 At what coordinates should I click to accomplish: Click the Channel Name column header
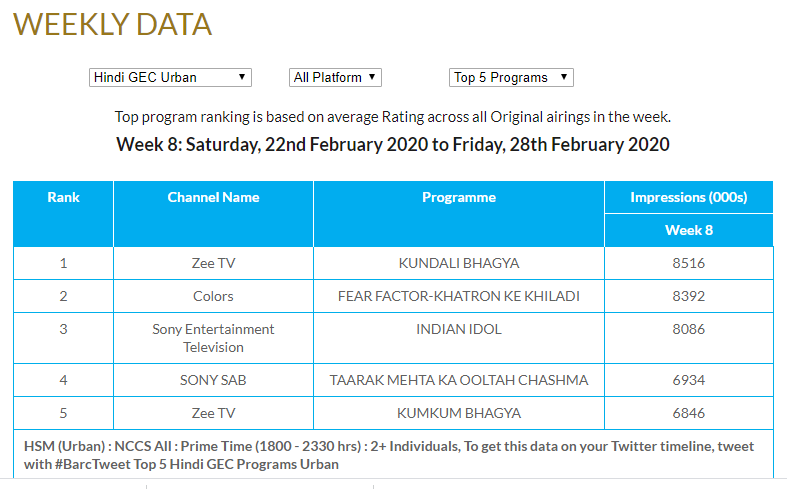pyautogui.click(x=213, y=214)
